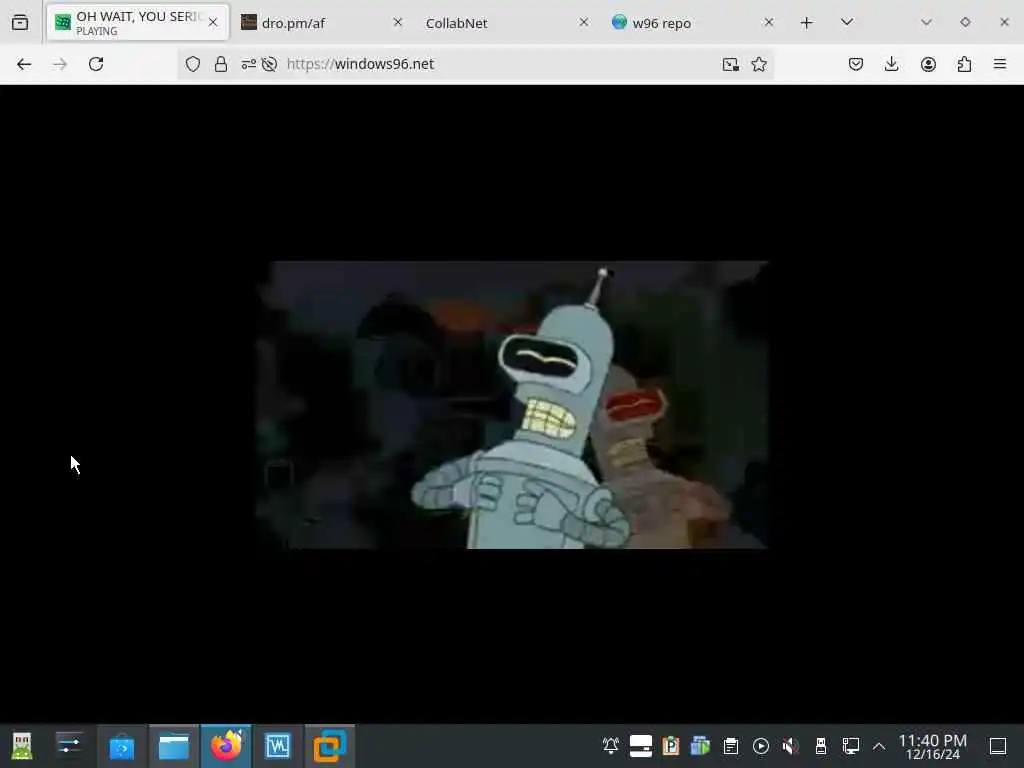Open picture-in-picture icon in address bar
The image size is (1024, 768).
point(731,64)
